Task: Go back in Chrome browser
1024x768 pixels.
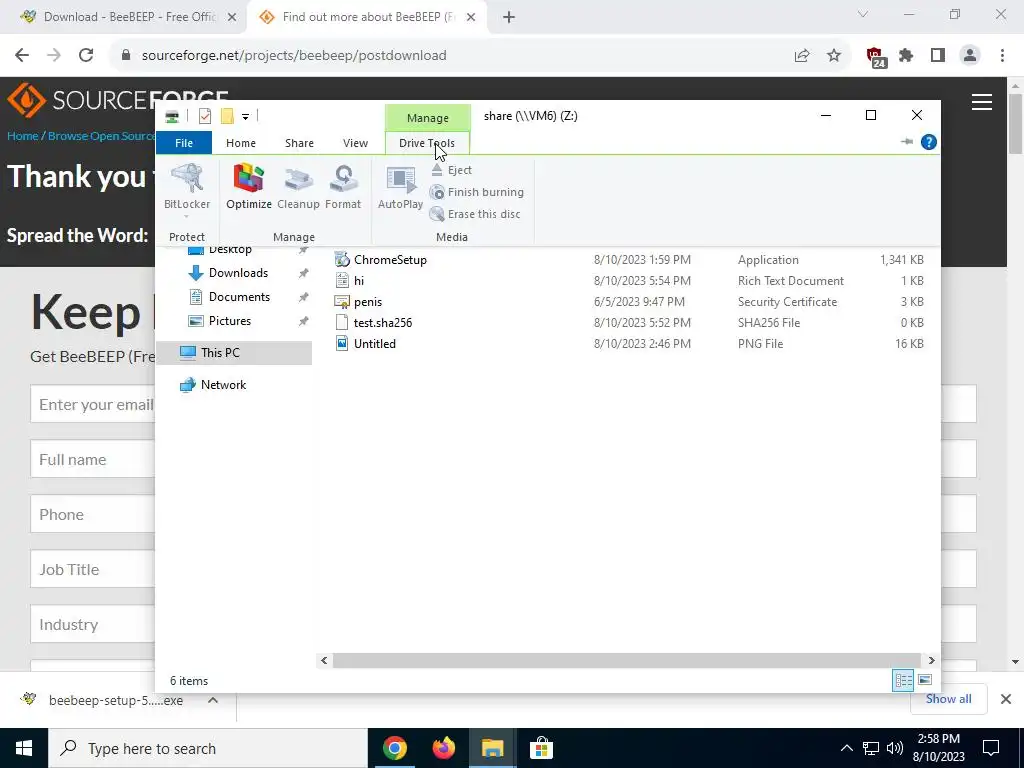Action: coord(22,56)
